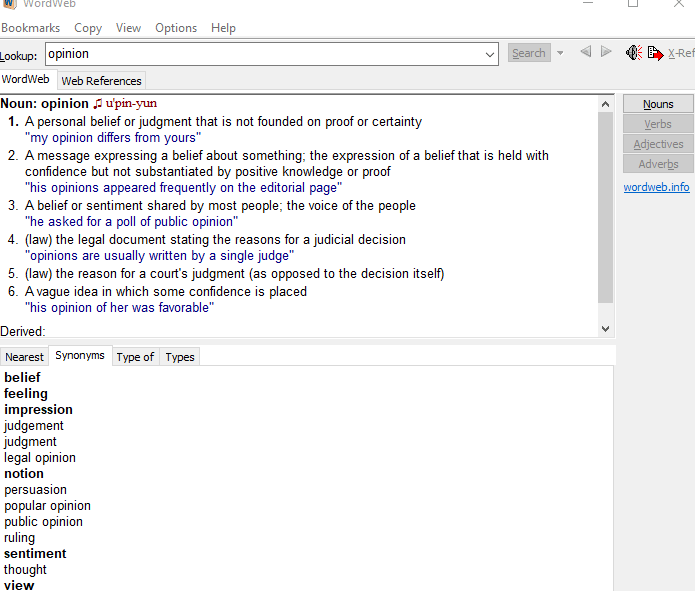Open the View menu

pyautogui.click(x=128, y=28)
